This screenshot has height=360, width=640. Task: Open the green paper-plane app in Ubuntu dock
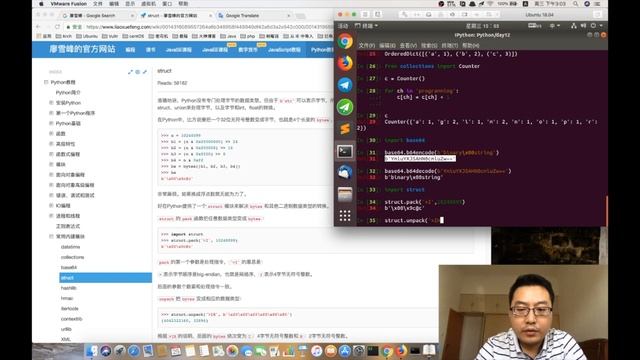345,107
